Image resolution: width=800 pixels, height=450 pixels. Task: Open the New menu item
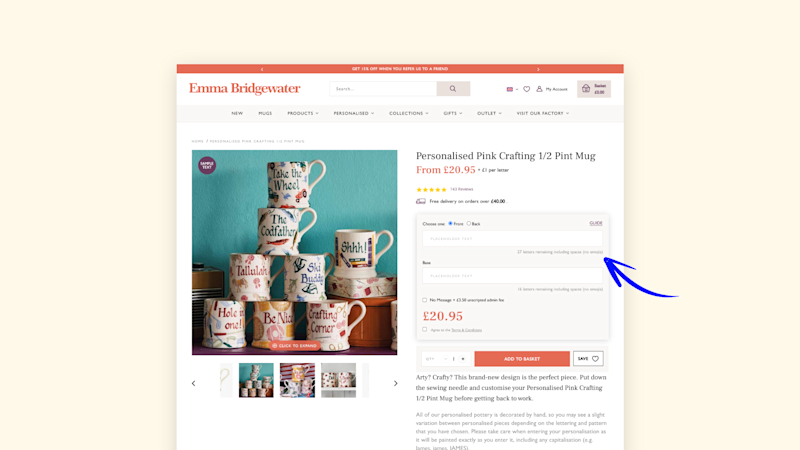(237, 113)
